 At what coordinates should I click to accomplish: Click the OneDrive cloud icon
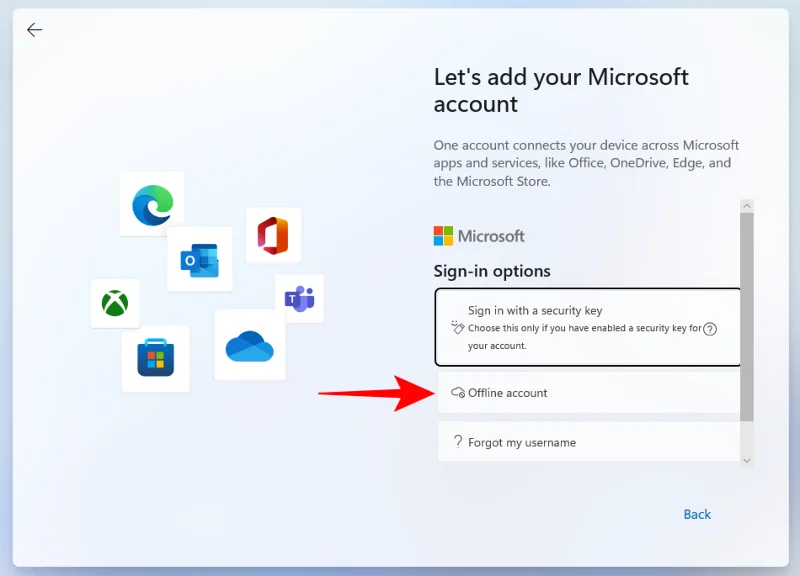tap(249, 345)
